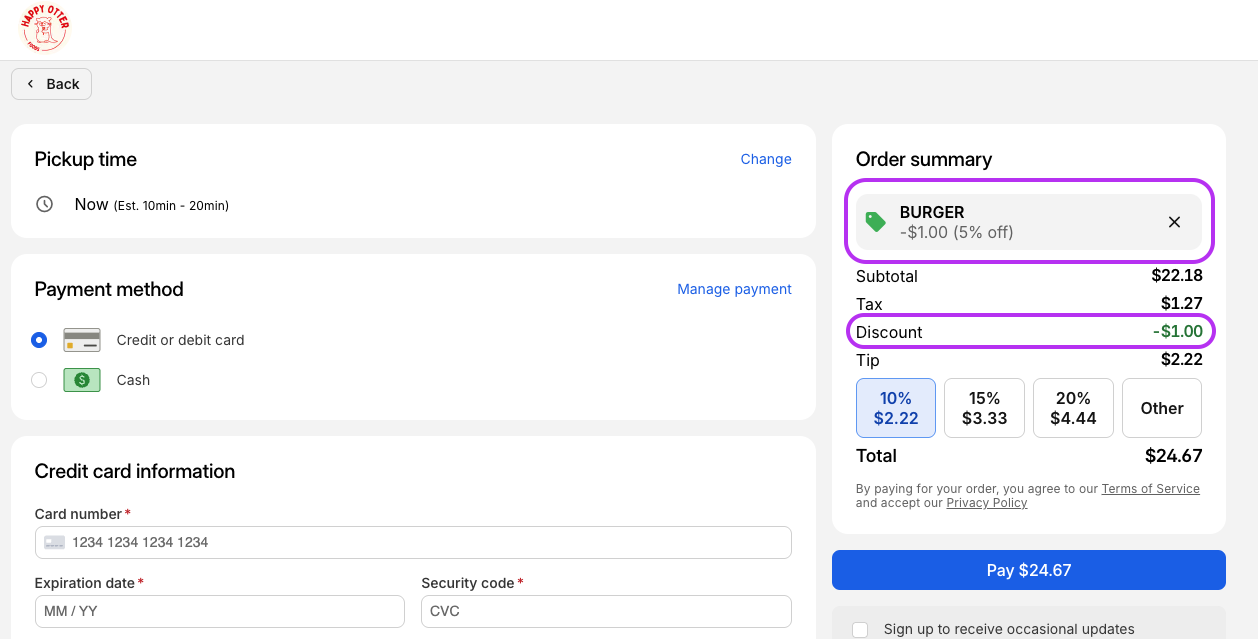Click the Happy Otter logo

44,30
